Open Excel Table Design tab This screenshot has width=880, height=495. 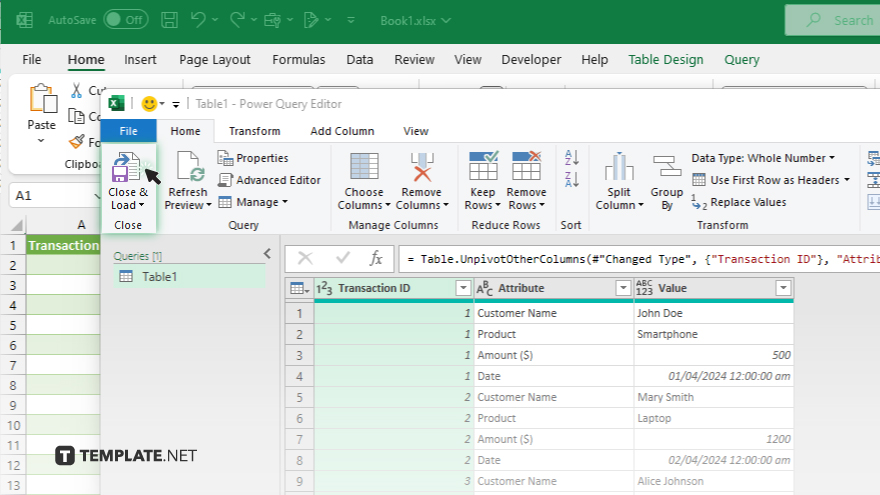pyautogui.click(x=666, y=59)
